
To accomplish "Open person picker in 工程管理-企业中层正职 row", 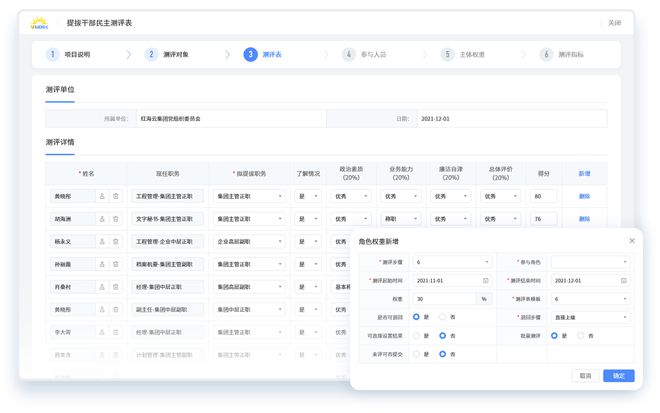I will (x=102, y=242).
